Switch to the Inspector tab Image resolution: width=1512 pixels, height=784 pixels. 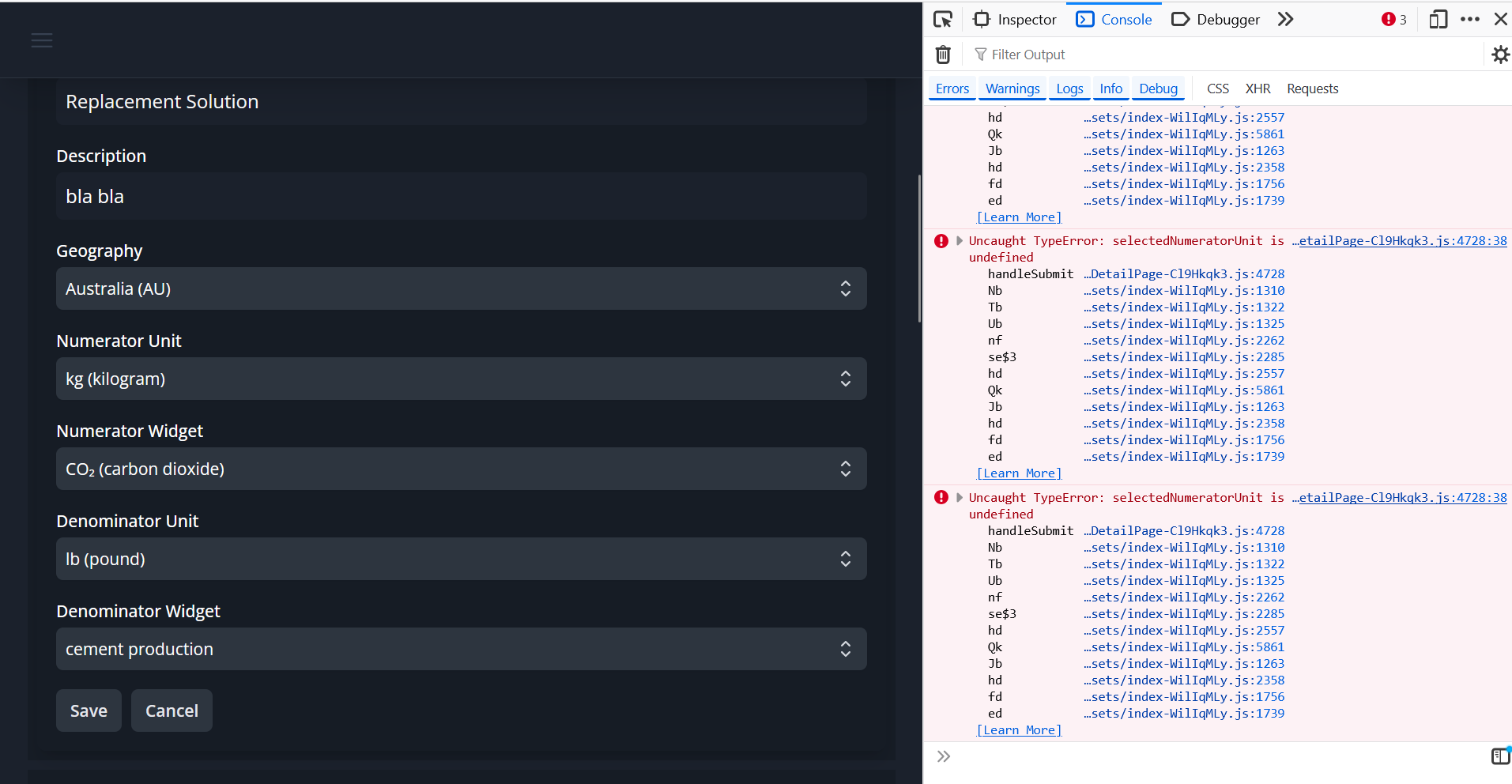(x=1015, y=20)
